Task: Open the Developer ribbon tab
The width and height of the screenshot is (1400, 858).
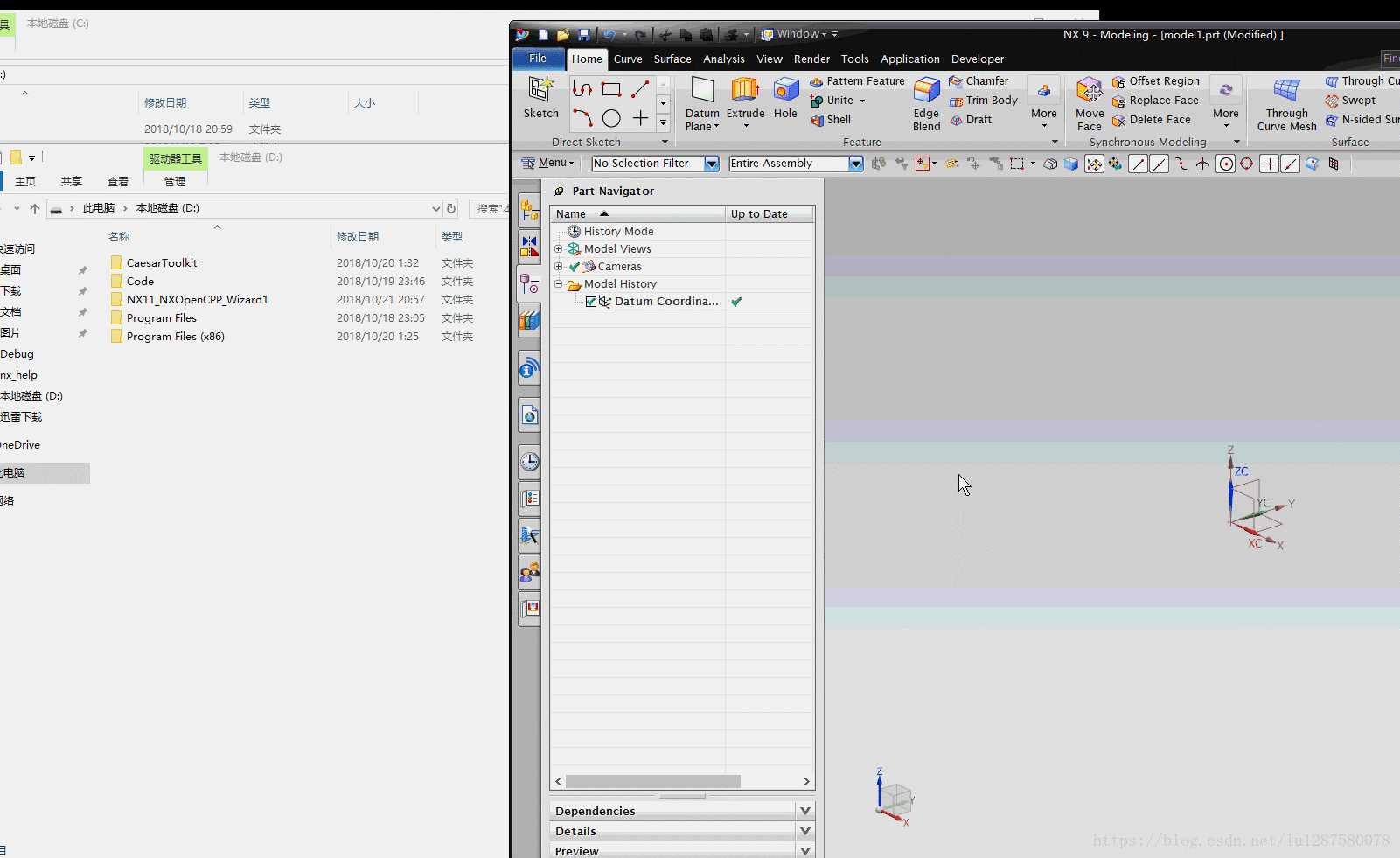Action: pyautogui.click(x=978, y=59)
